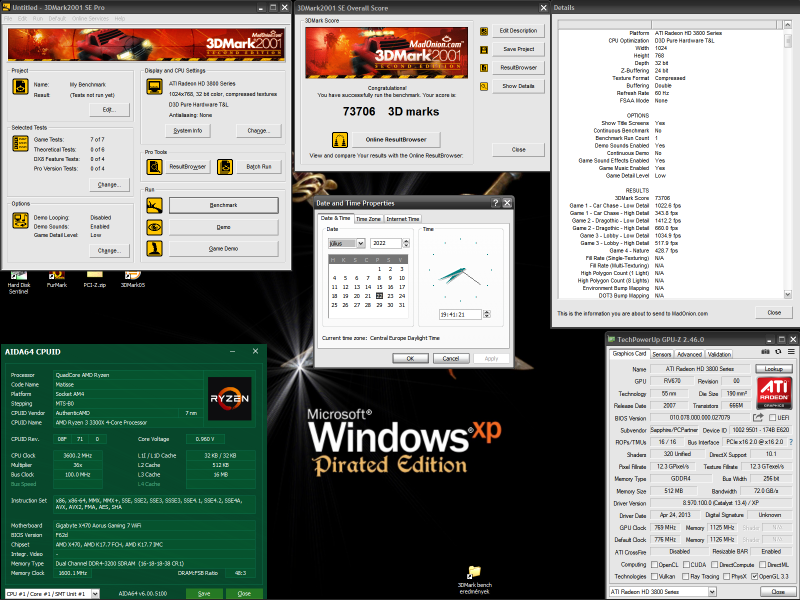Switch to the Internet Time tab

[x=403, y=219]
